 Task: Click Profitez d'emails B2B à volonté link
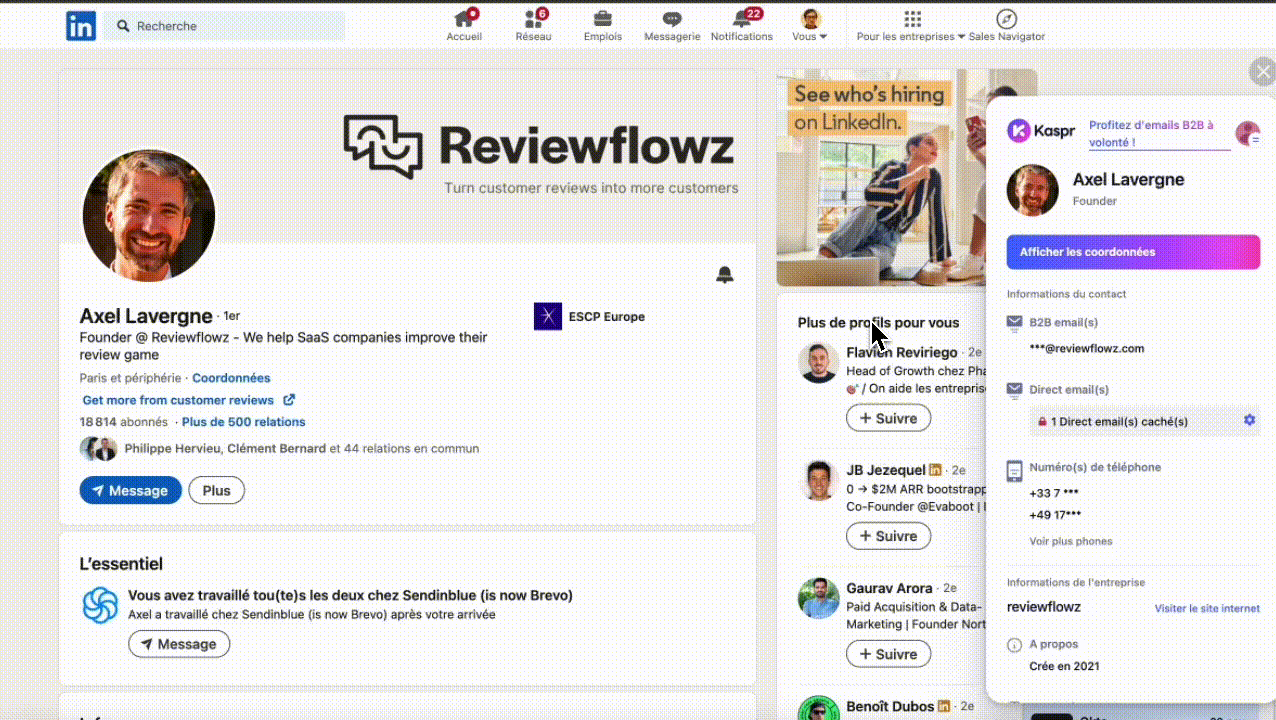(1159, 134)
